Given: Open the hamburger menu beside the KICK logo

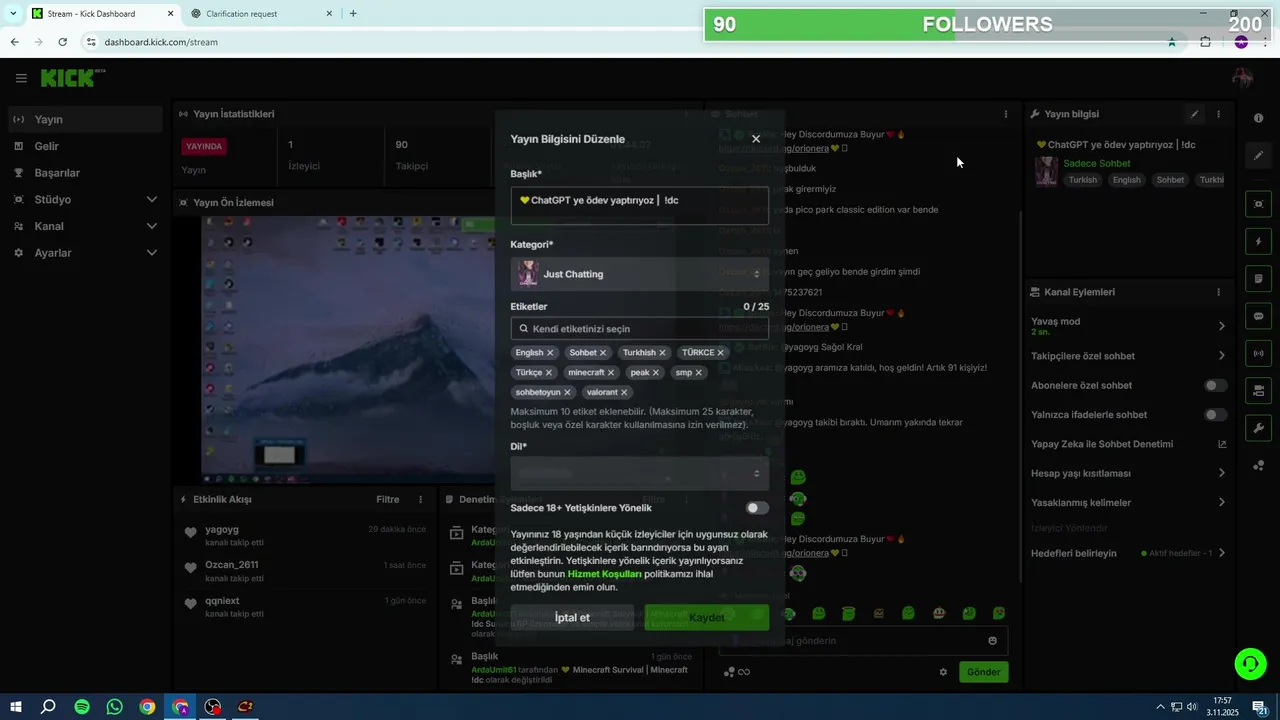Looking at the screenshot, I should [21, 78].
